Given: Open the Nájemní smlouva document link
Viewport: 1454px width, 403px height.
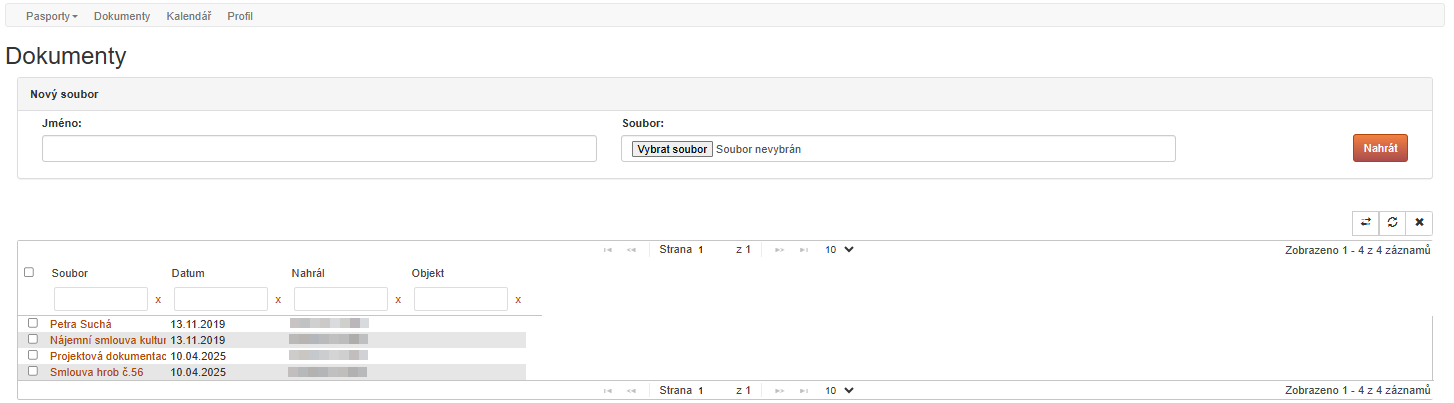Looking at the screenshot, I should point(108,340).
